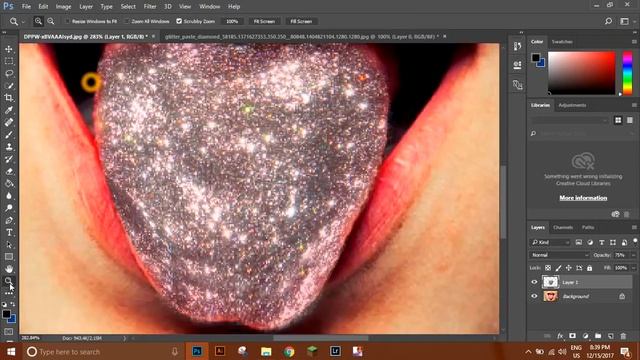Switch to the Adjustments tab
Image resolution: width=640 pixels, height=360 pixels.
click(572, 105)
